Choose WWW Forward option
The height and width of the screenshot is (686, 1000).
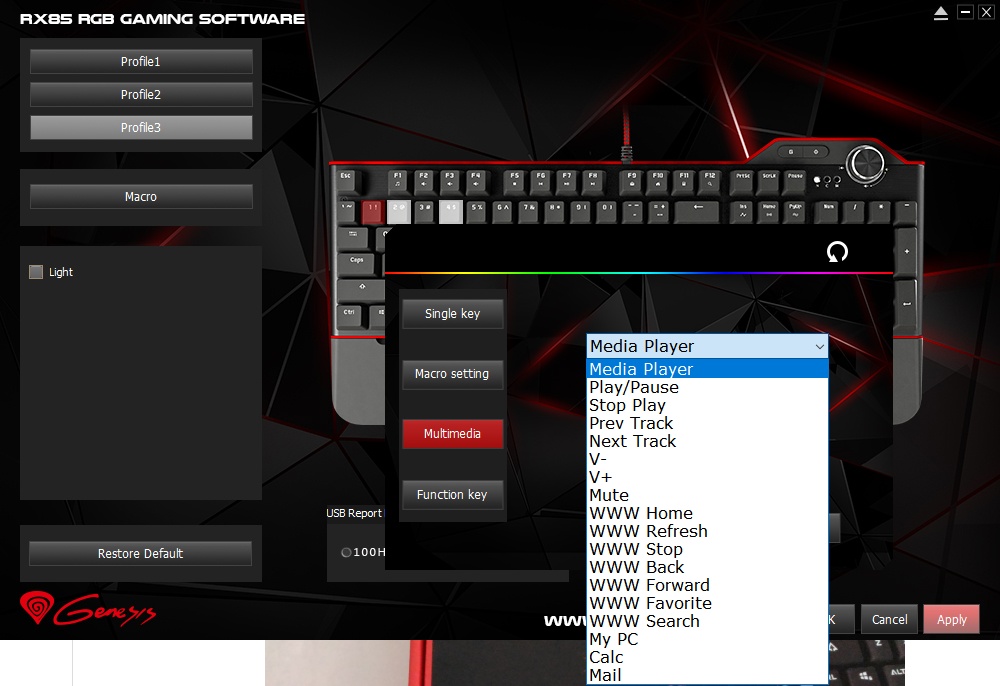707,585
